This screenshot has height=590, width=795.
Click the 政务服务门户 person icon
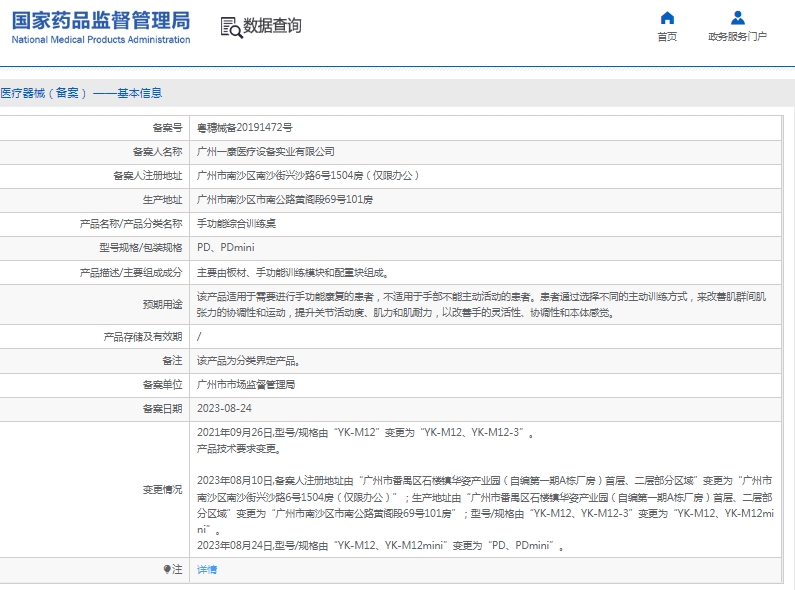(x=737, y=18)
